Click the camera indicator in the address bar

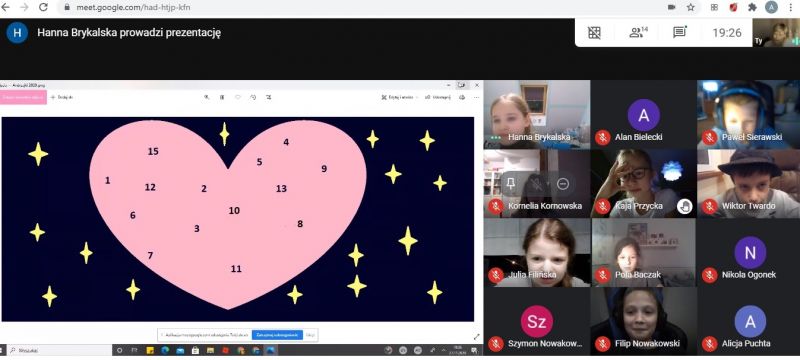click(672, 7)
